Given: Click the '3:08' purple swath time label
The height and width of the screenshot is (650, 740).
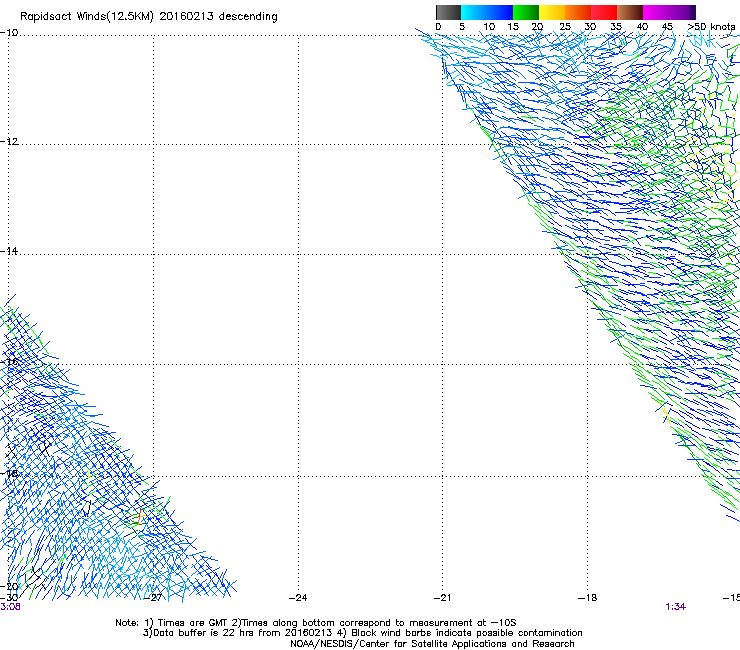Looking at the screenshot, I should pos(10,607).
